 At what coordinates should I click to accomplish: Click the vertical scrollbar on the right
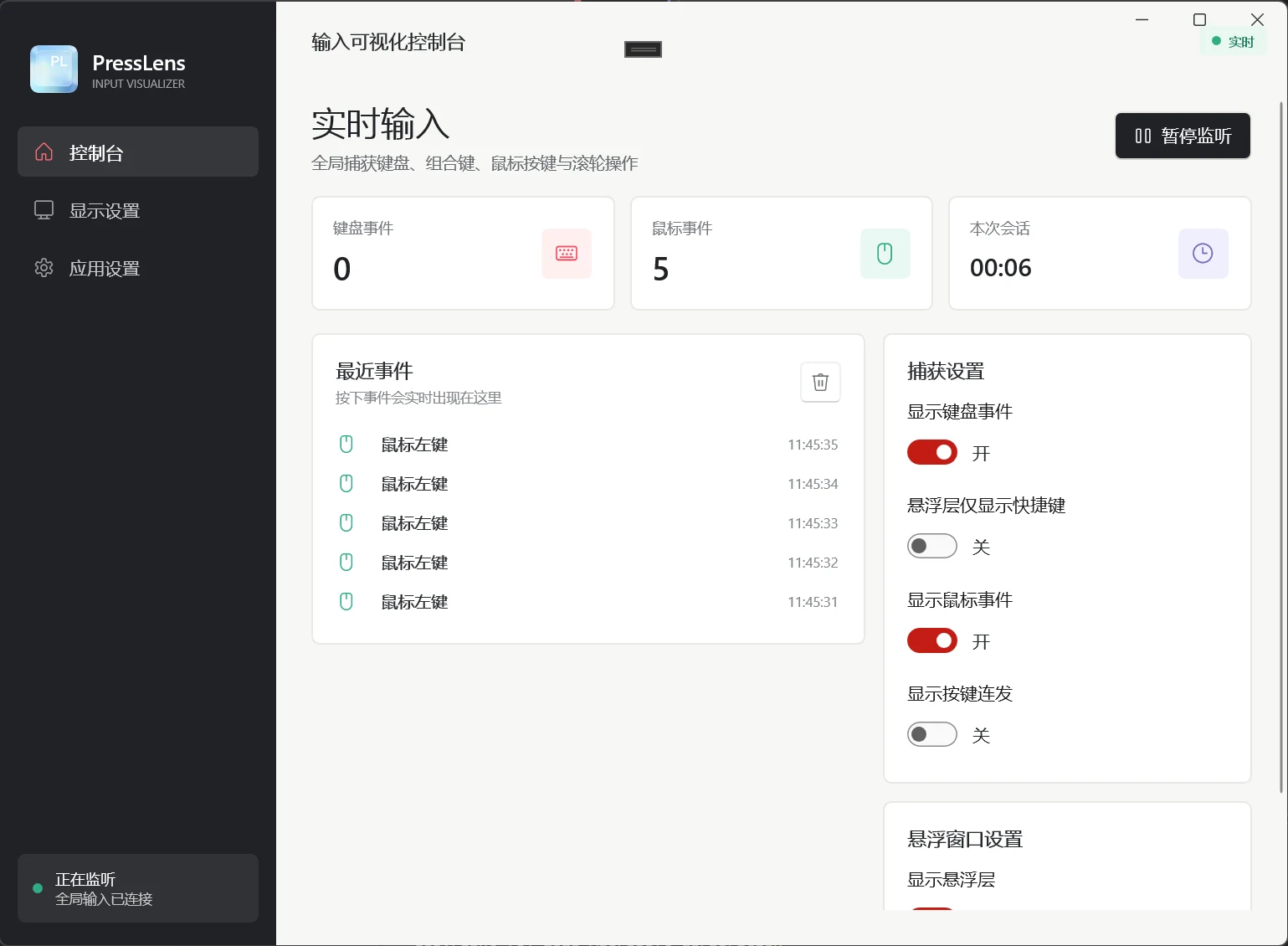coord(1281,447)
